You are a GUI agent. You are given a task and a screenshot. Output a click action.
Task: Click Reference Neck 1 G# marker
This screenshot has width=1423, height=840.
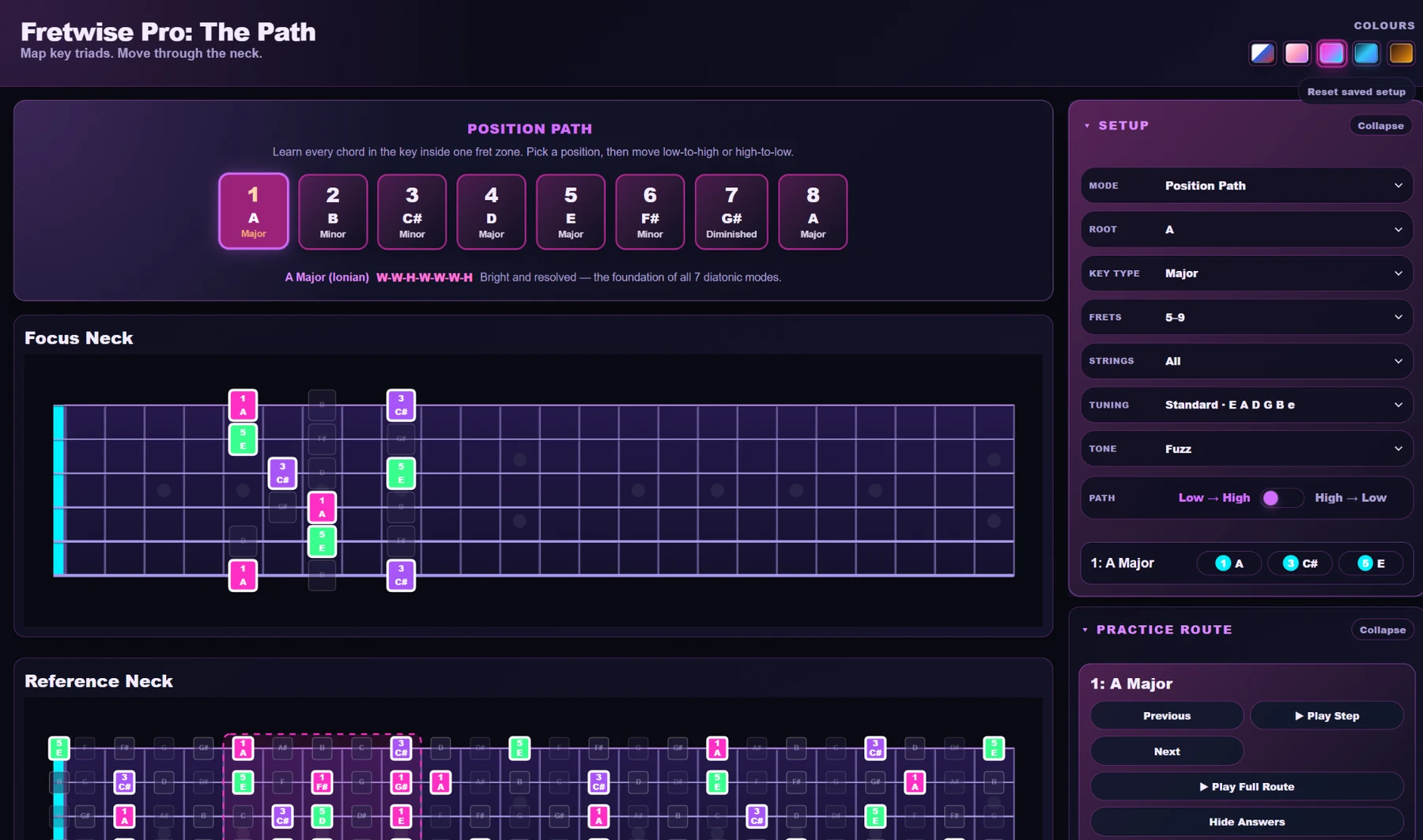pos(401,782)
